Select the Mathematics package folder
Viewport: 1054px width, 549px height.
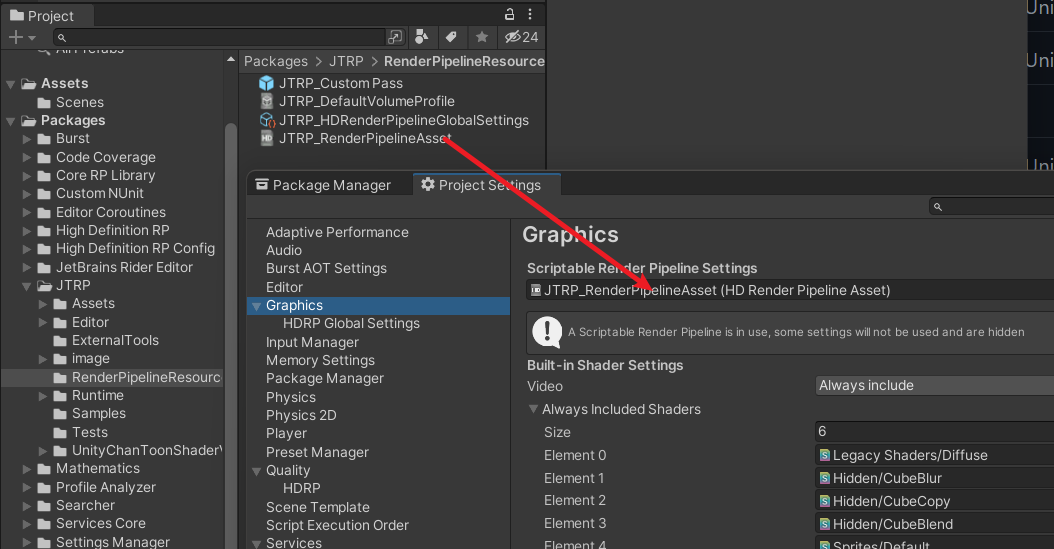pyautogui.click(x=89, y=468)
